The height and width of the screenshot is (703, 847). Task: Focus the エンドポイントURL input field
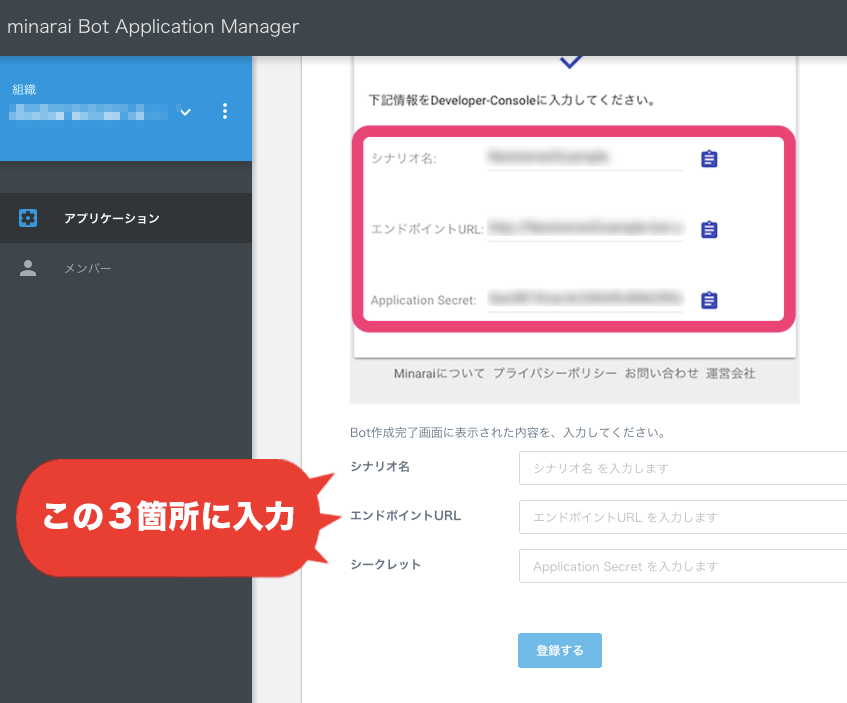click(683, 517)
